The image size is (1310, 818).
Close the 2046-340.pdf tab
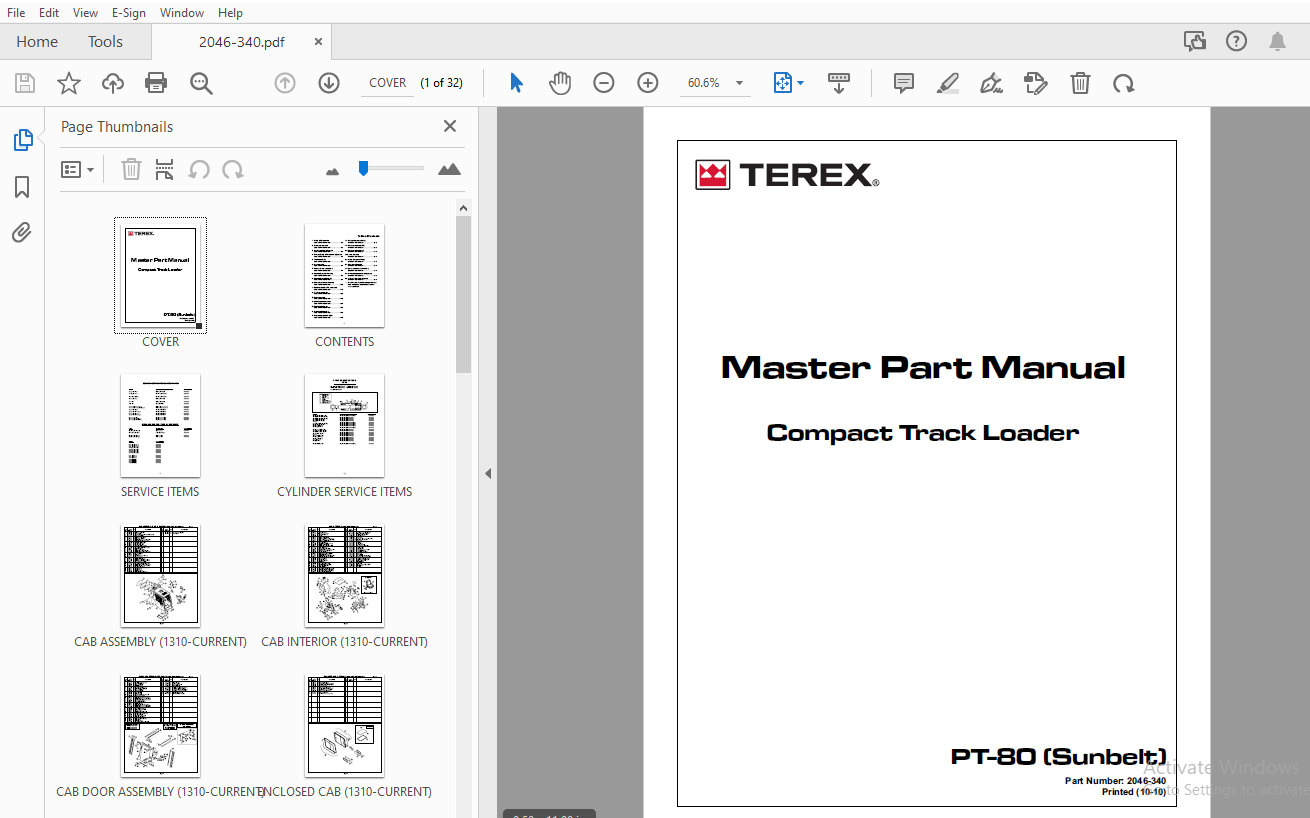318,42
